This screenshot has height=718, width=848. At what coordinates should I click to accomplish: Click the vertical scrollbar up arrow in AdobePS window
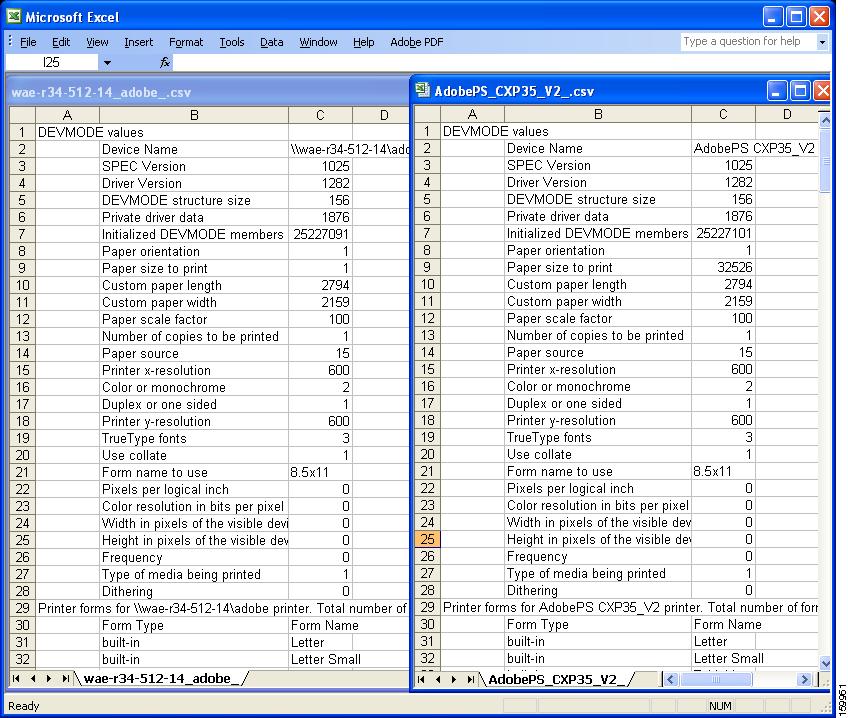click(825, 122)
